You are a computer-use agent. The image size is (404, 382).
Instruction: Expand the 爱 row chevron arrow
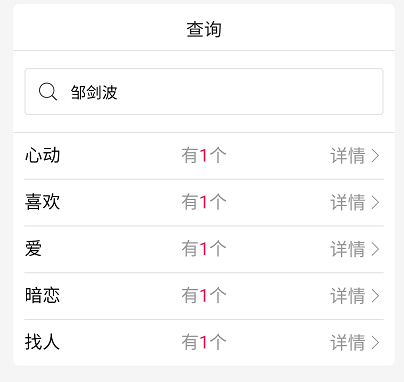(376, 249)
